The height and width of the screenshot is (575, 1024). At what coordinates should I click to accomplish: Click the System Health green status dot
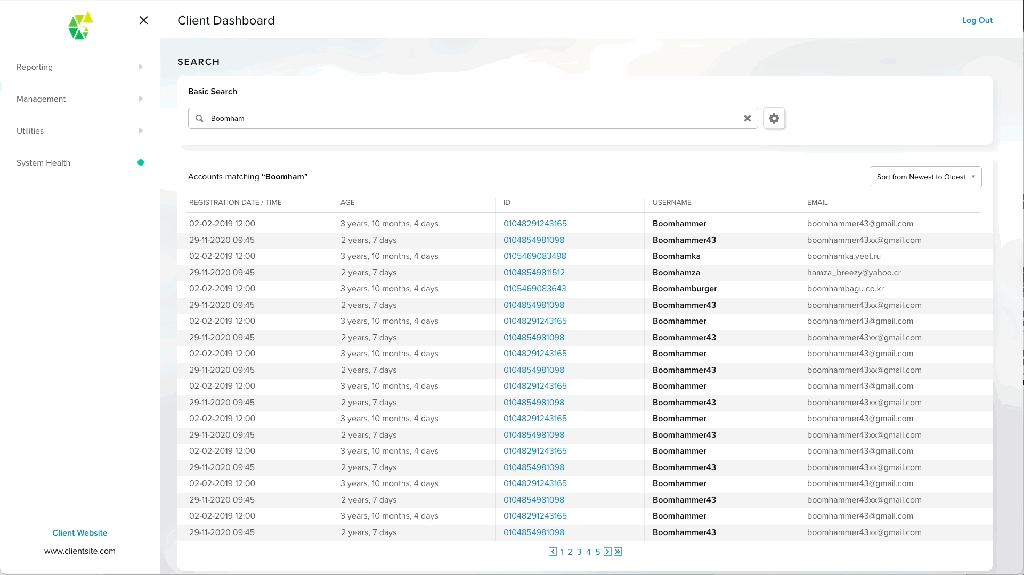pyautogui.click(x=140, y=162)
